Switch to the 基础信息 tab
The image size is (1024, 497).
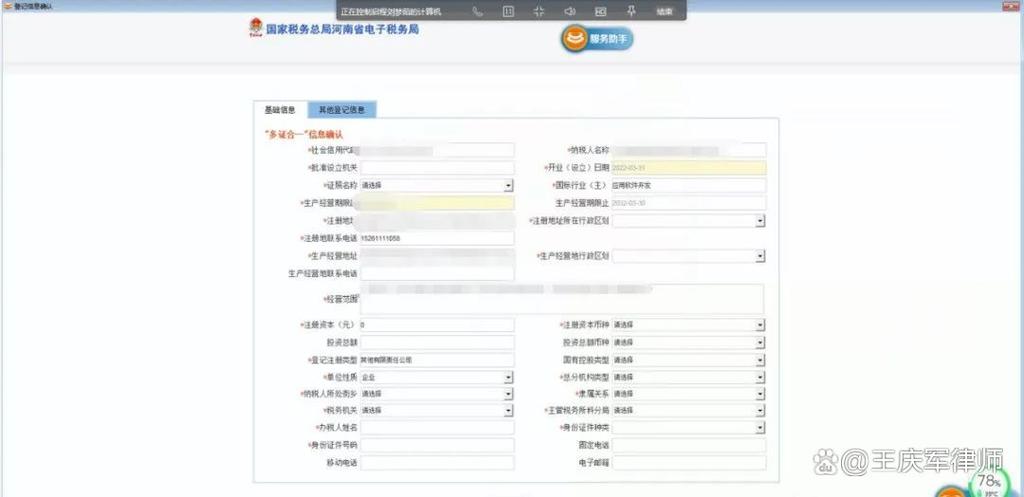point(280,110)
